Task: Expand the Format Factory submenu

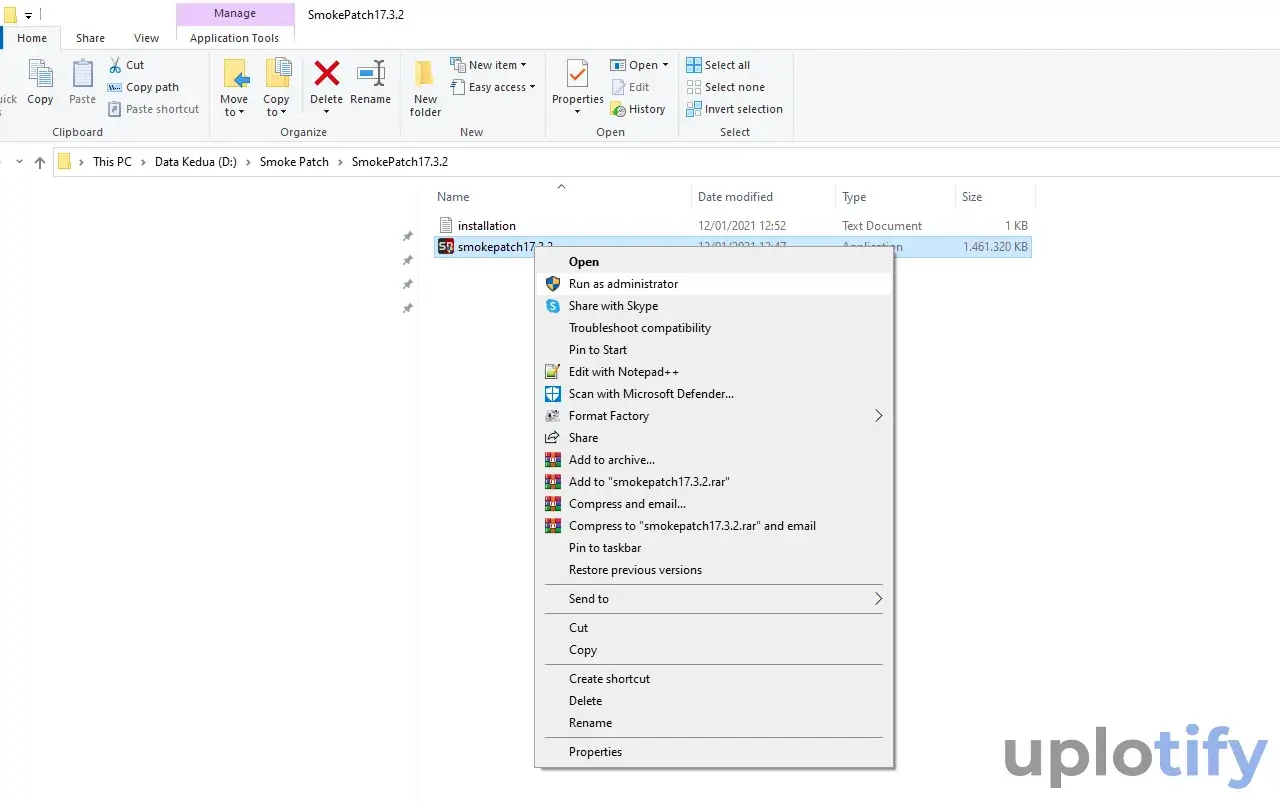Action: (x=714, y=416)
